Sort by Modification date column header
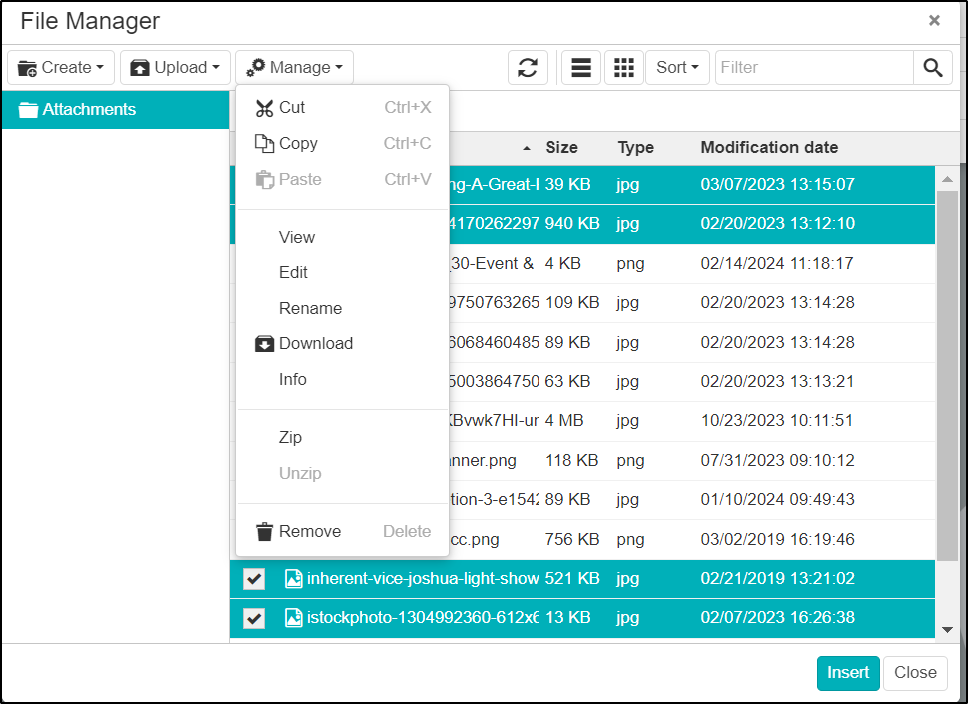 (x=769, y=148)
